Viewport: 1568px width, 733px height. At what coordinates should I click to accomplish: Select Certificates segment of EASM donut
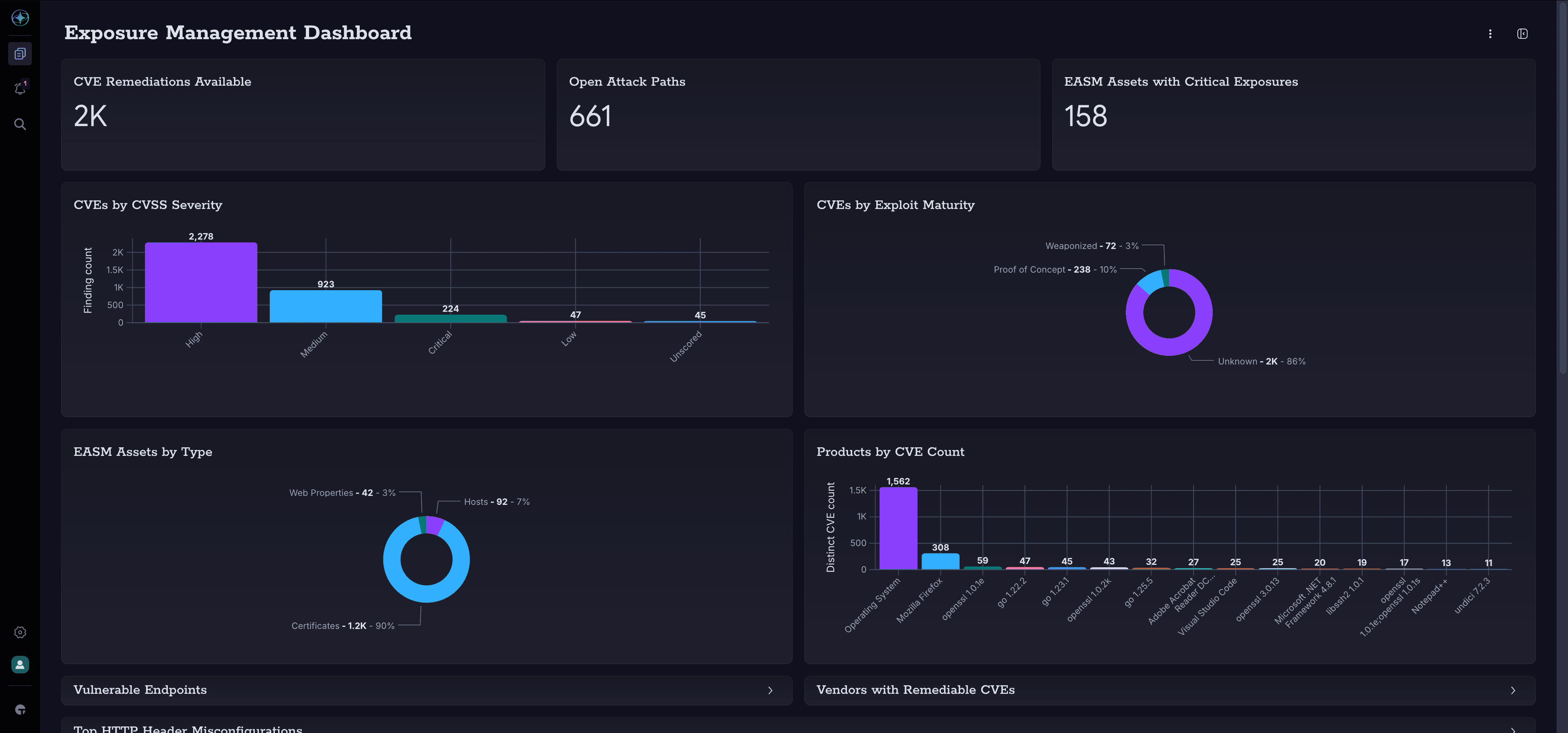click(426, 594)
